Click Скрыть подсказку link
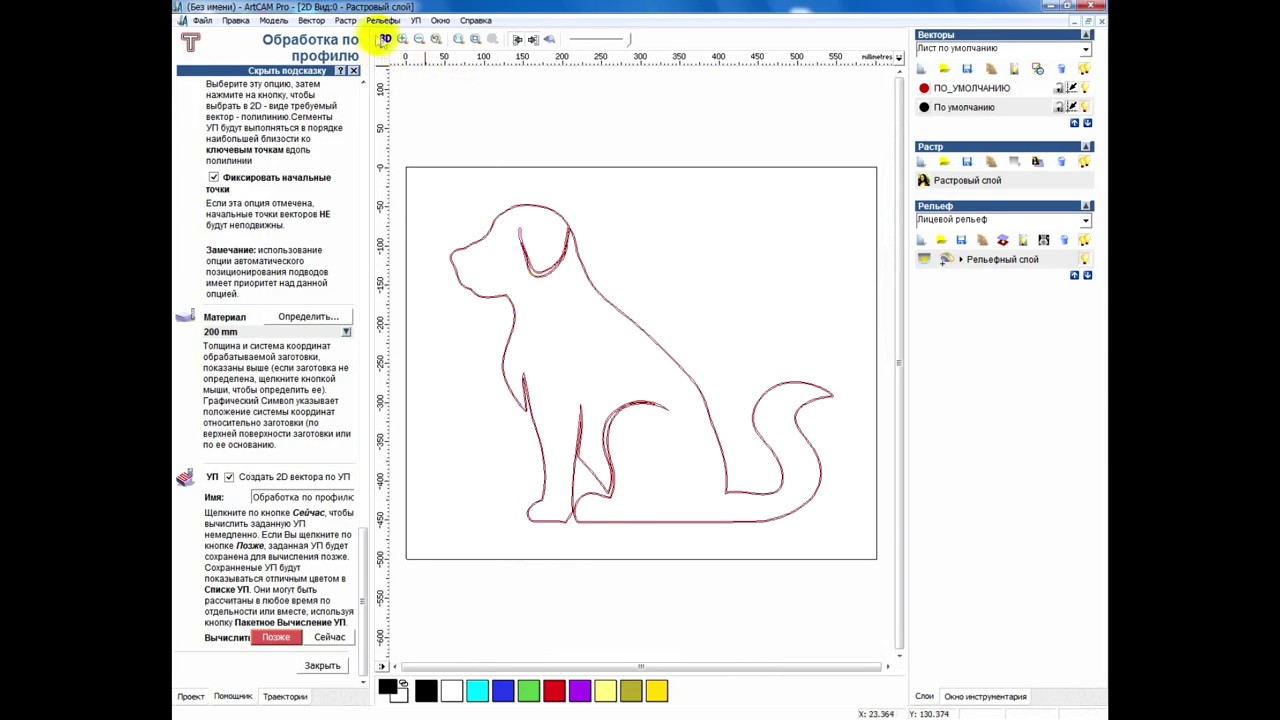The height and width of the screenshot is (720, 1280). tap(287, 71)
